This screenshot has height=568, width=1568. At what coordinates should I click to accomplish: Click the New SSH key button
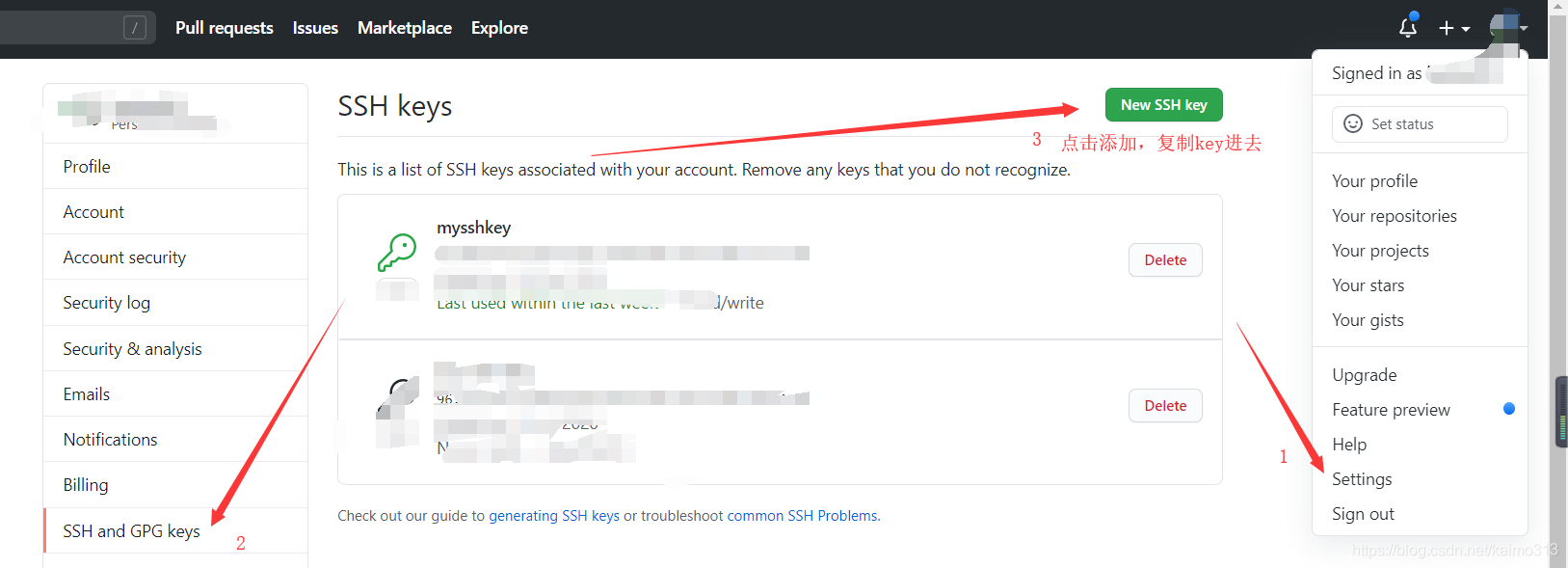[1163, 105]
